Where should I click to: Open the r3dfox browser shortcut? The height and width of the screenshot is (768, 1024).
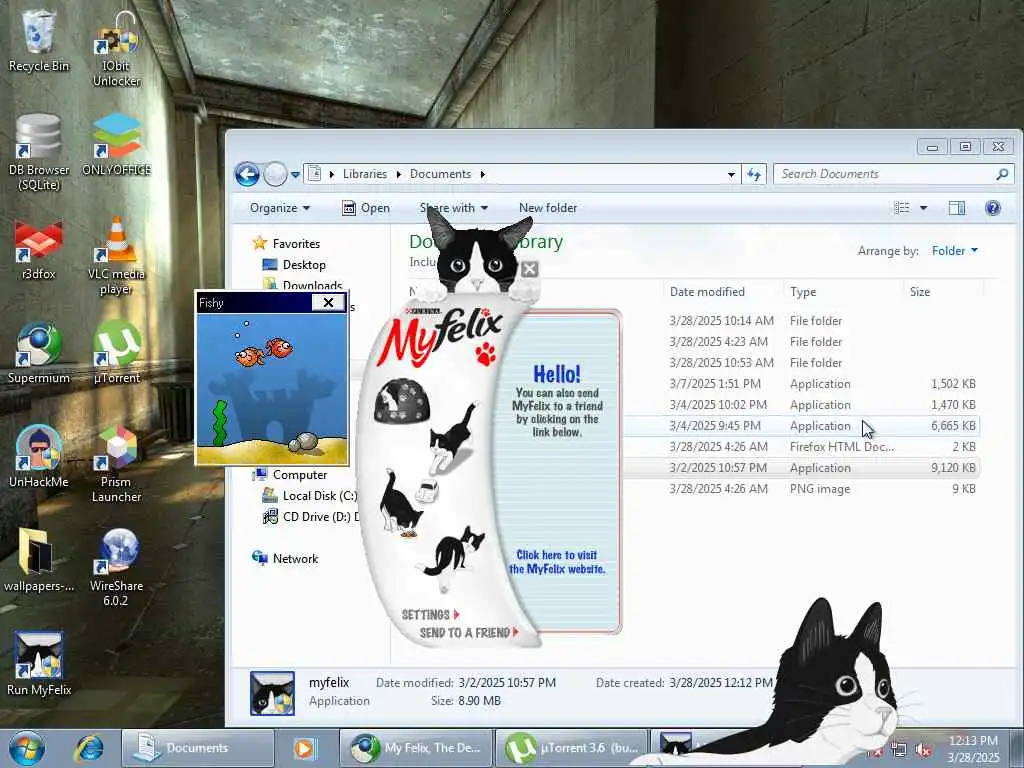point(39,249)
